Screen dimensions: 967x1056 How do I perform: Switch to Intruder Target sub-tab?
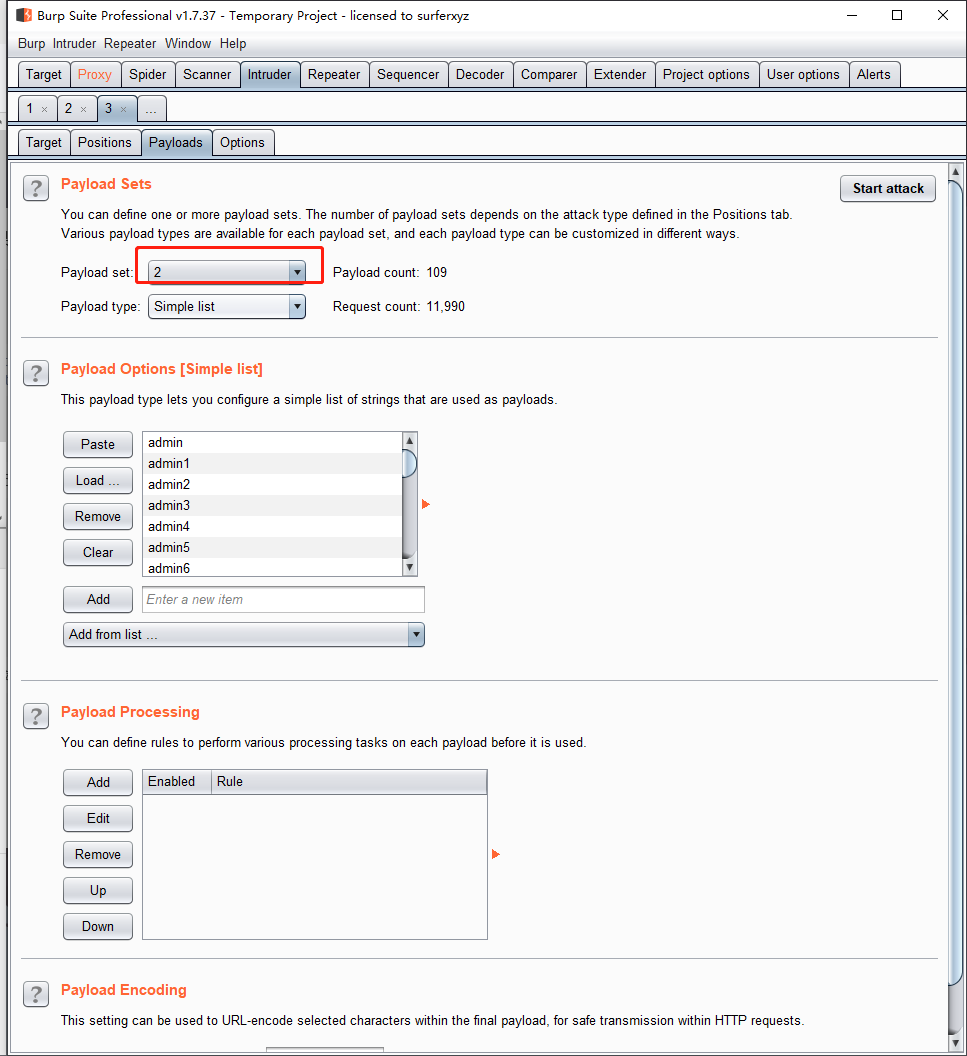(44, 143)
